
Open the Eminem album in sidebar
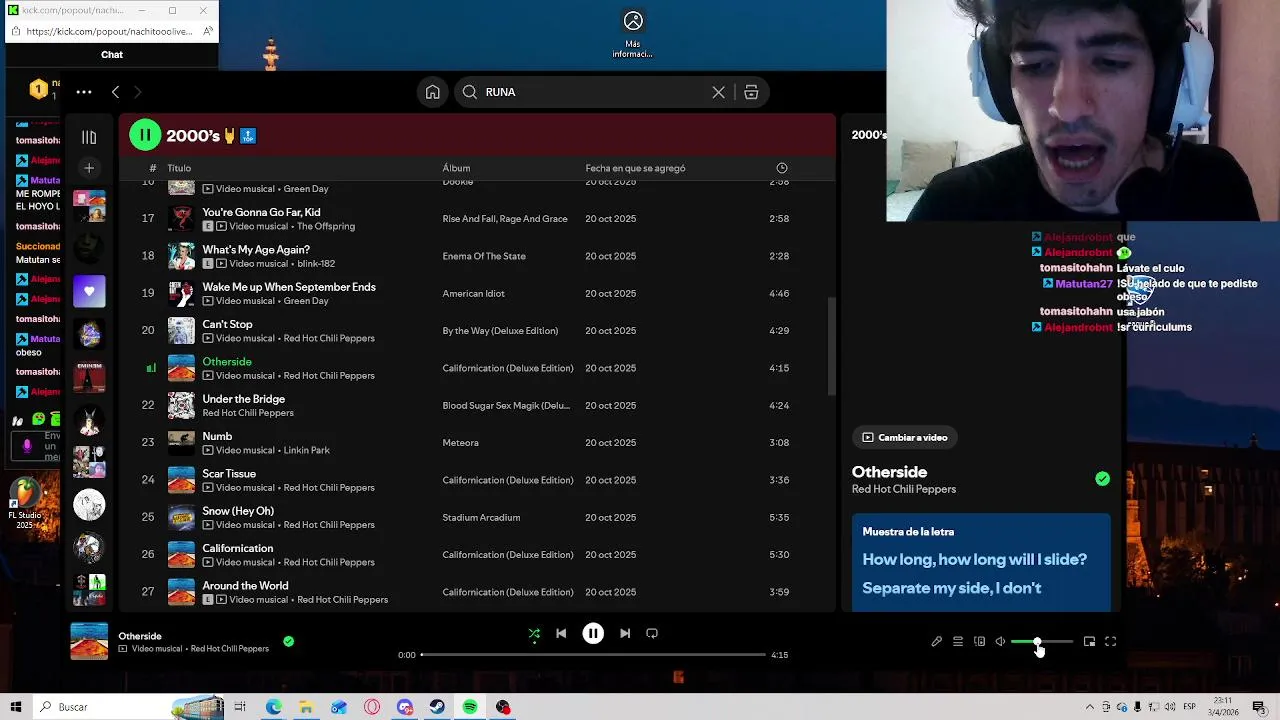(x=89, y=376)
